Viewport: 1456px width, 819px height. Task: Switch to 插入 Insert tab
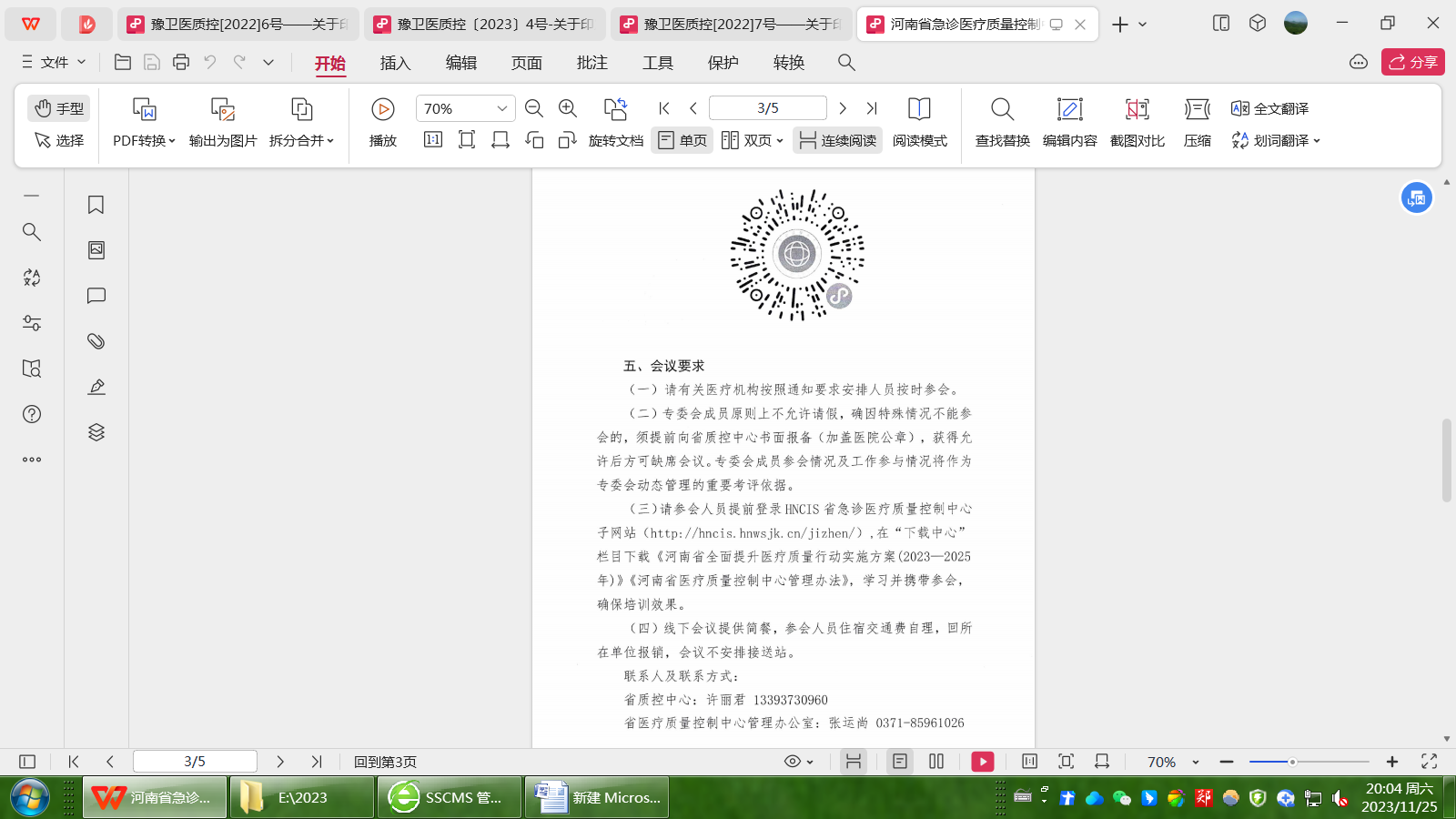396,63
